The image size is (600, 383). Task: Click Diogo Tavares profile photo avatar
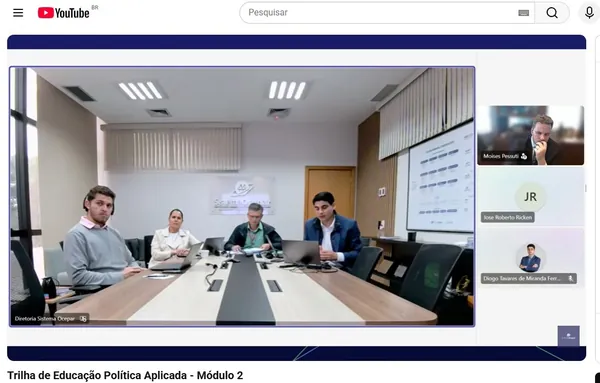(530, 258)
